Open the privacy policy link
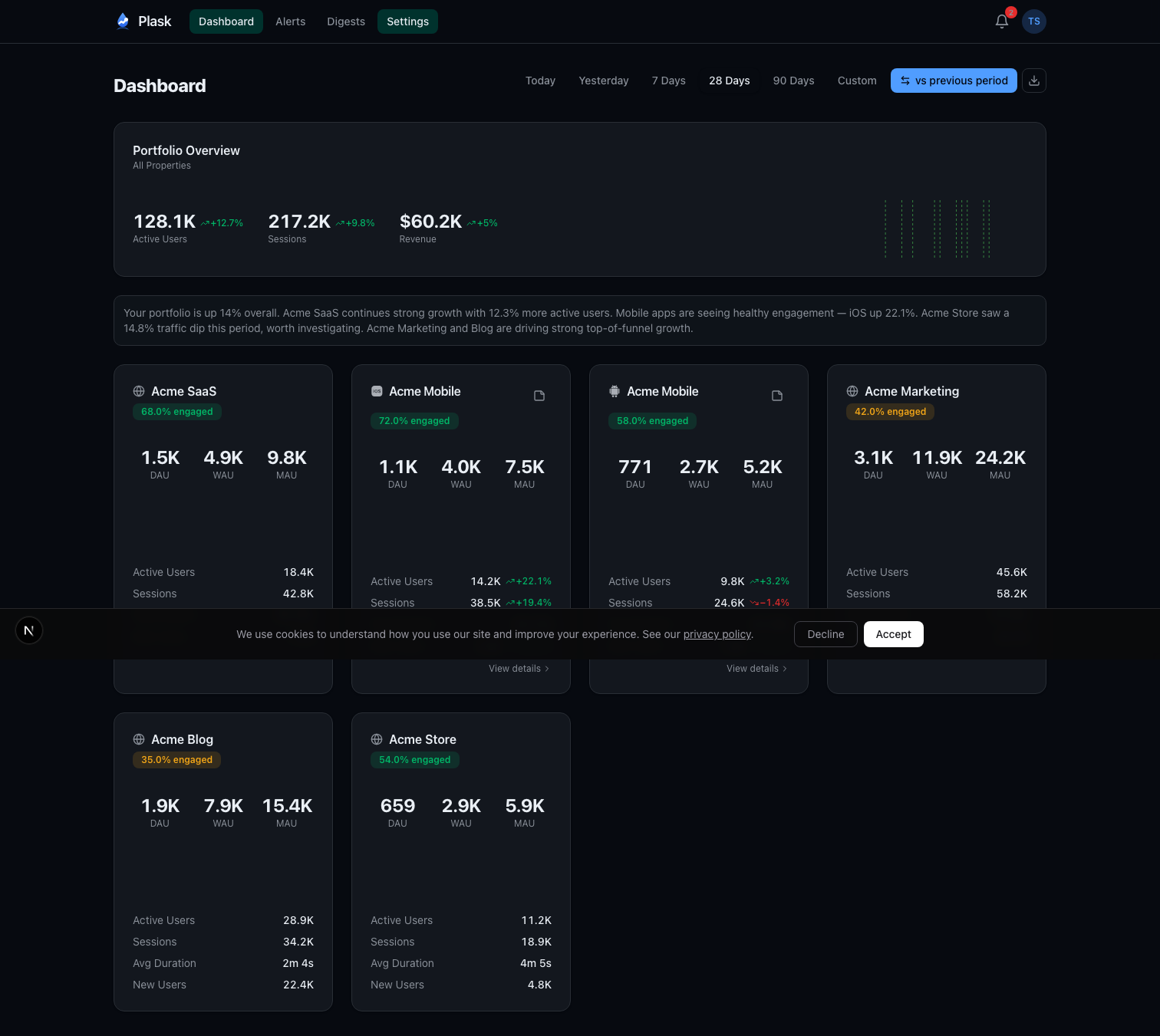 (717, 634)
